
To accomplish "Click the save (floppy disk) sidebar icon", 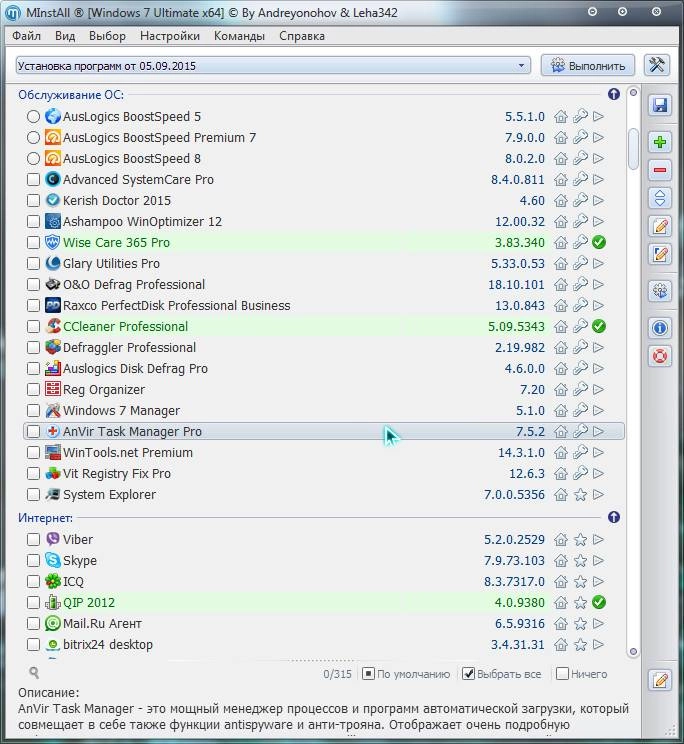I will coord(660,105).
